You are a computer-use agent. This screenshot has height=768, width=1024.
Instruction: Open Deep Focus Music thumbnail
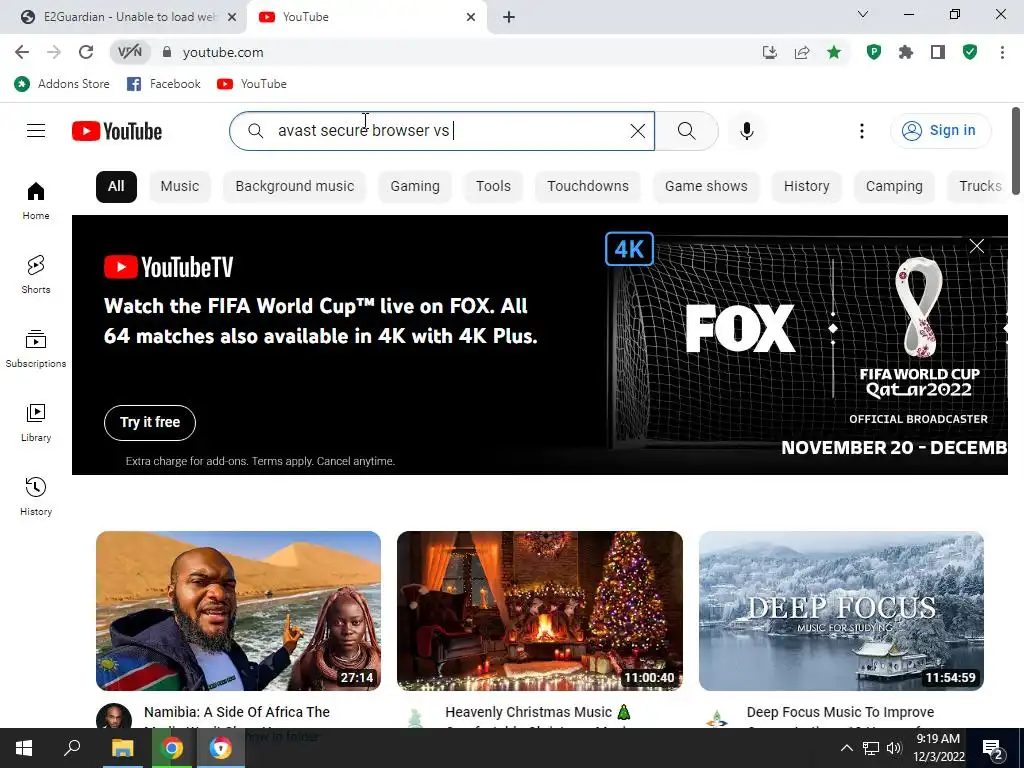point(841,611)
